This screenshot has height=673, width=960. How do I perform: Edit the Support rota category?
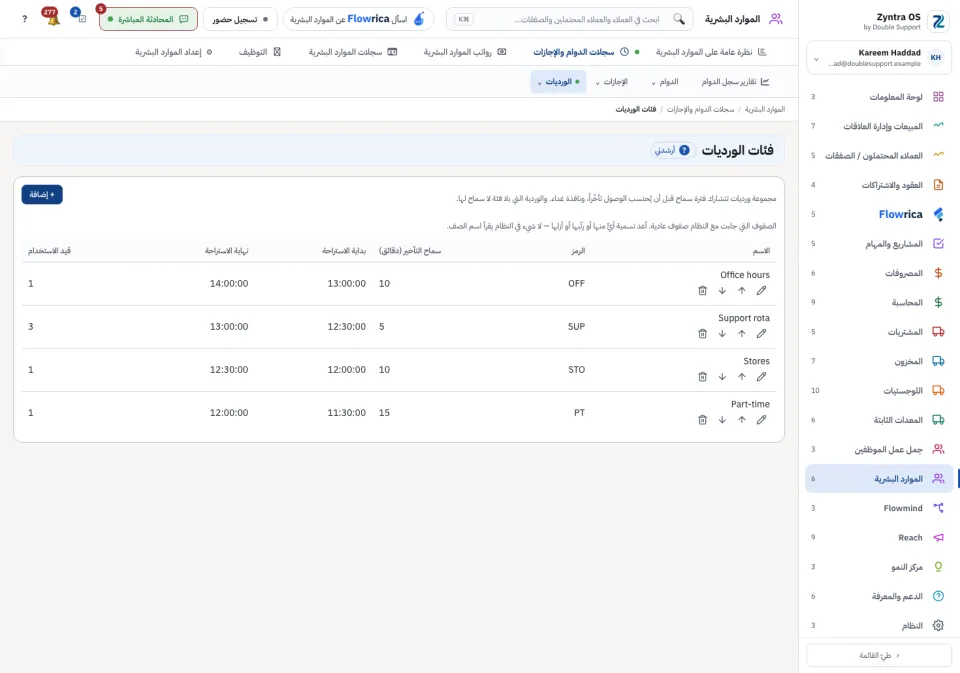click(x=761, y=334)
